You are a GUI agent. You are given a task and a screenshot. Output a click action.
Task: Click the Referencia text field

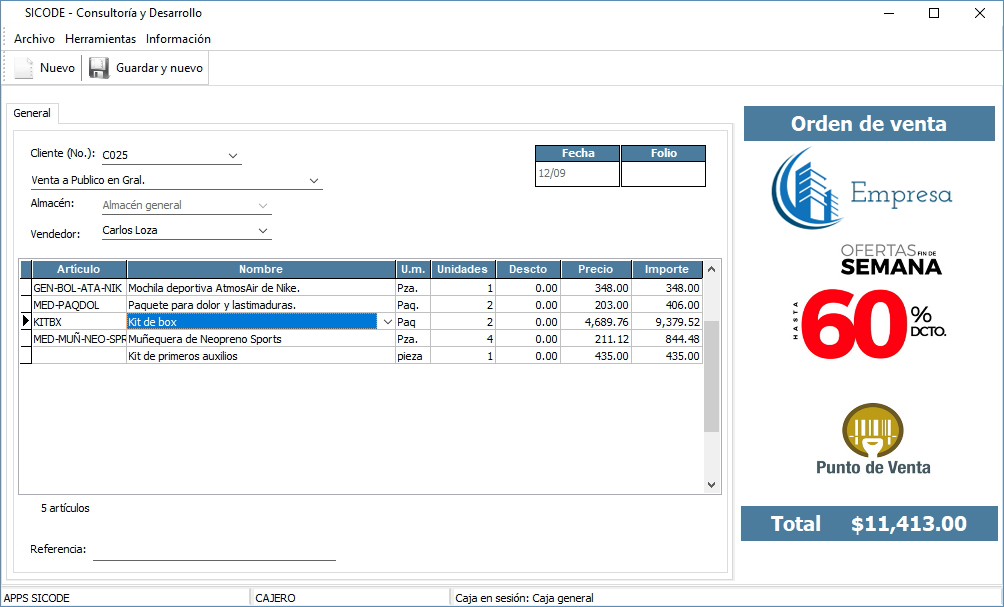(214, 550)
